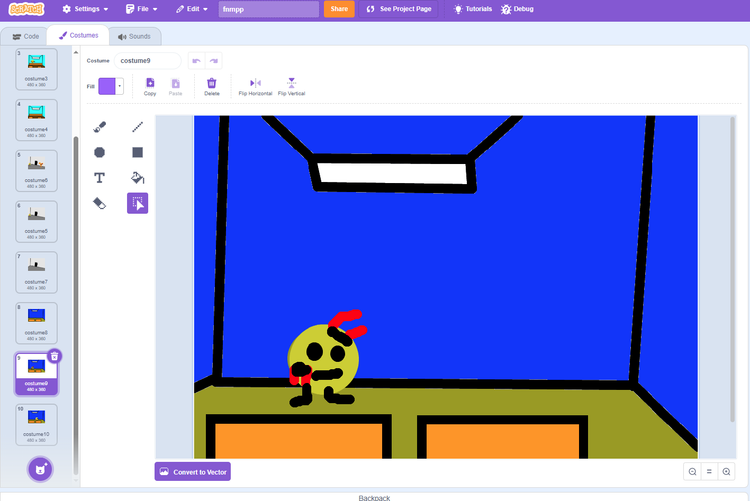This screenshot has height=501, width=750.
Task: Click the Scratch logo
Action: (27, 9)
